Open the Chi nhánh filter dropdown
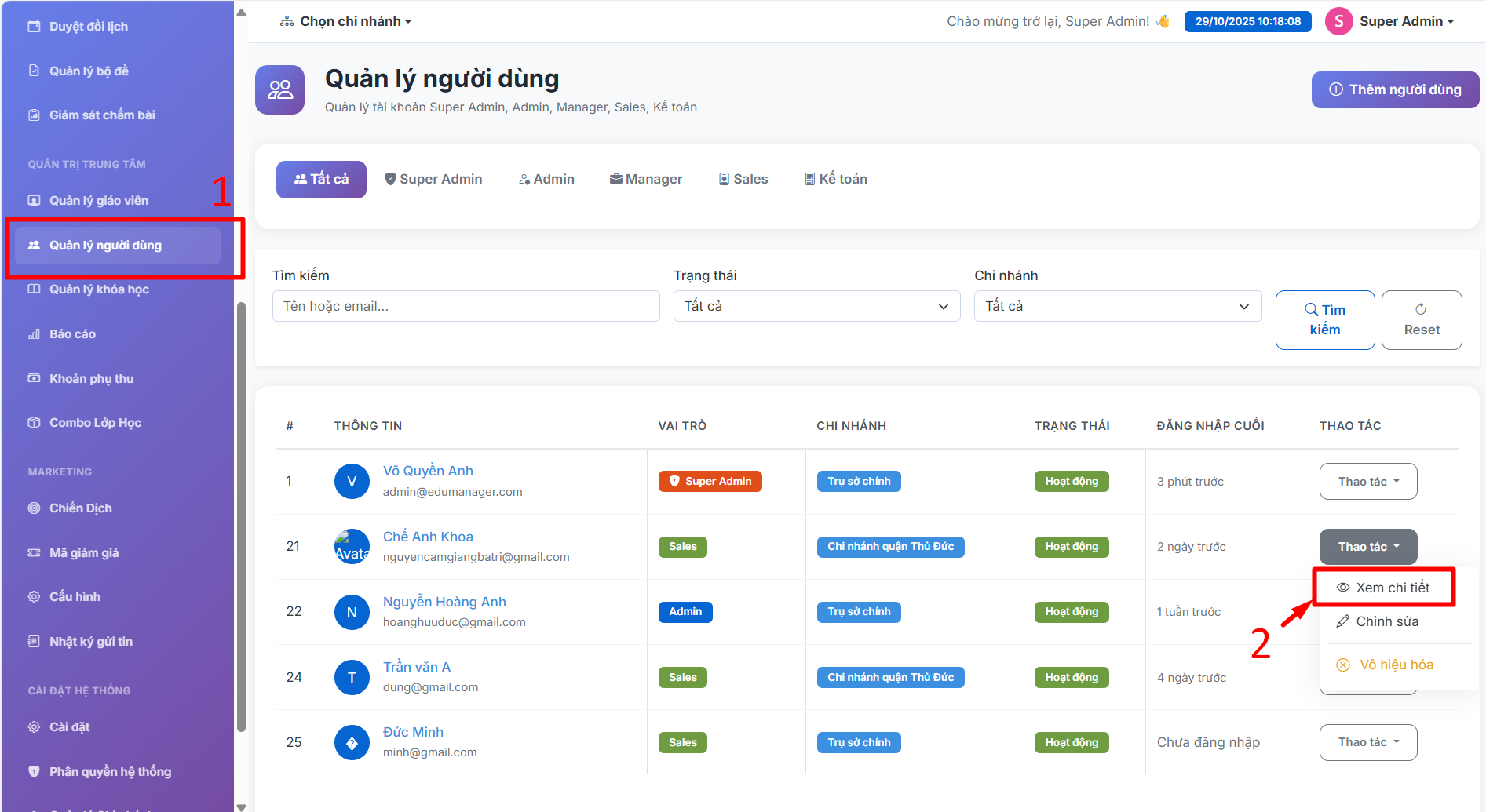The height and width of the screenshot is (812, 1486). point(1117,306)
